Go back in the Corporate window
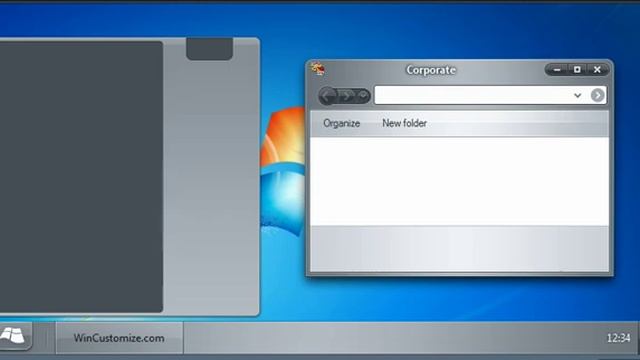The height and width of the screenshot is (360, 640). pyautogui.click(x=328, y=96)
